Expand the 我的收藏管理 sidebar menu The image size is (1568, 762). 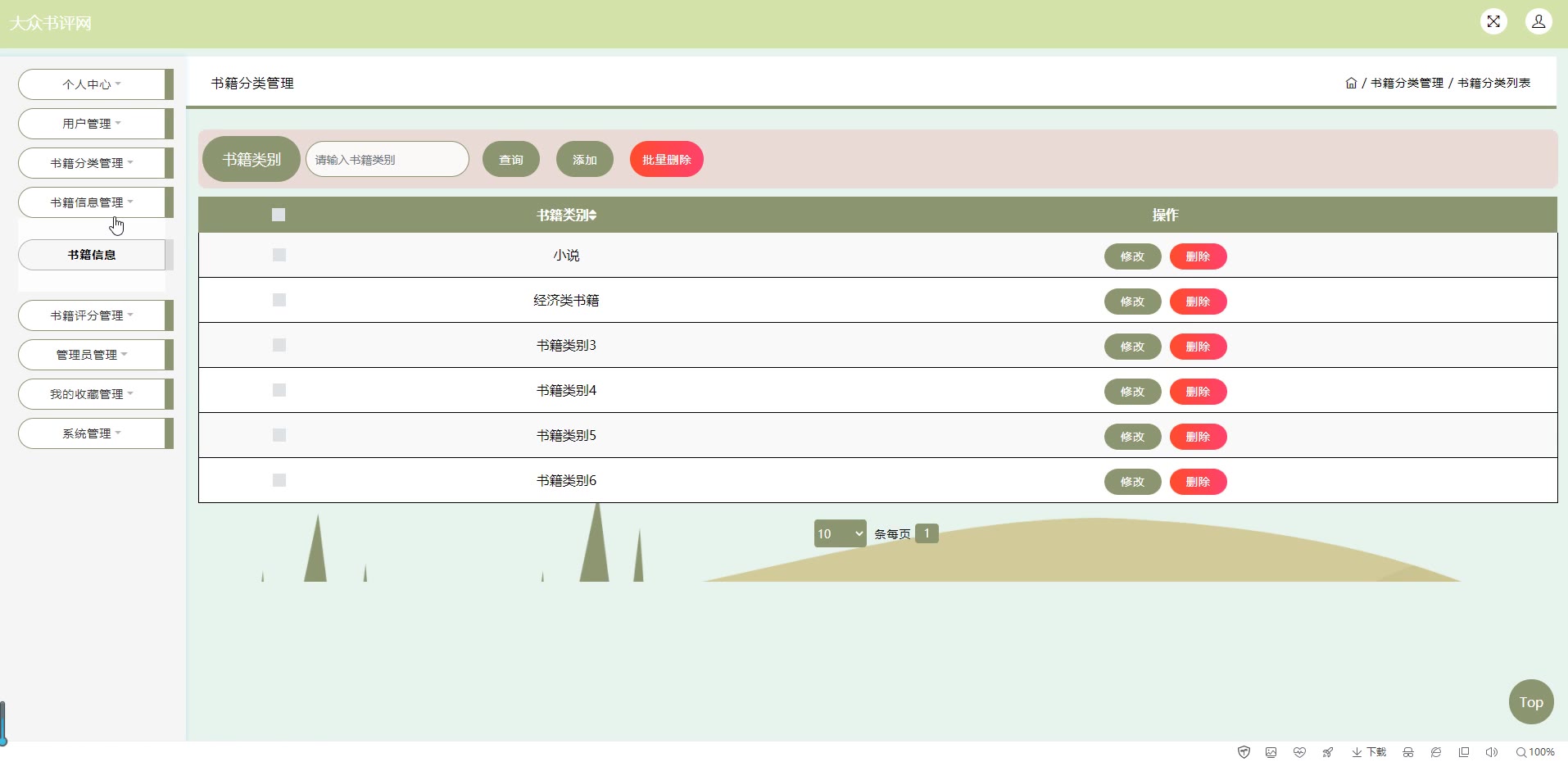pyautogui.click(x=92, y=394)
